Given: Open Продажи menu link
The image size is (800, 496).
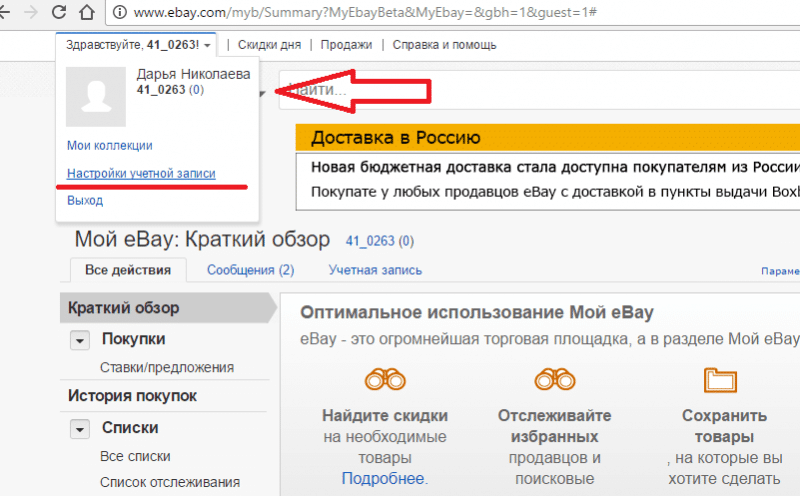Looking at the screenshot, I should tap(346, 45).
